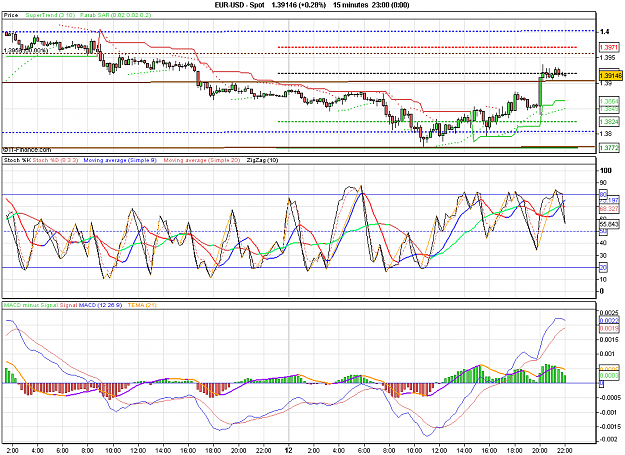Click the 1.395 price axis label
The width and height of the screenshot is (625, 455).
(607, 58)
